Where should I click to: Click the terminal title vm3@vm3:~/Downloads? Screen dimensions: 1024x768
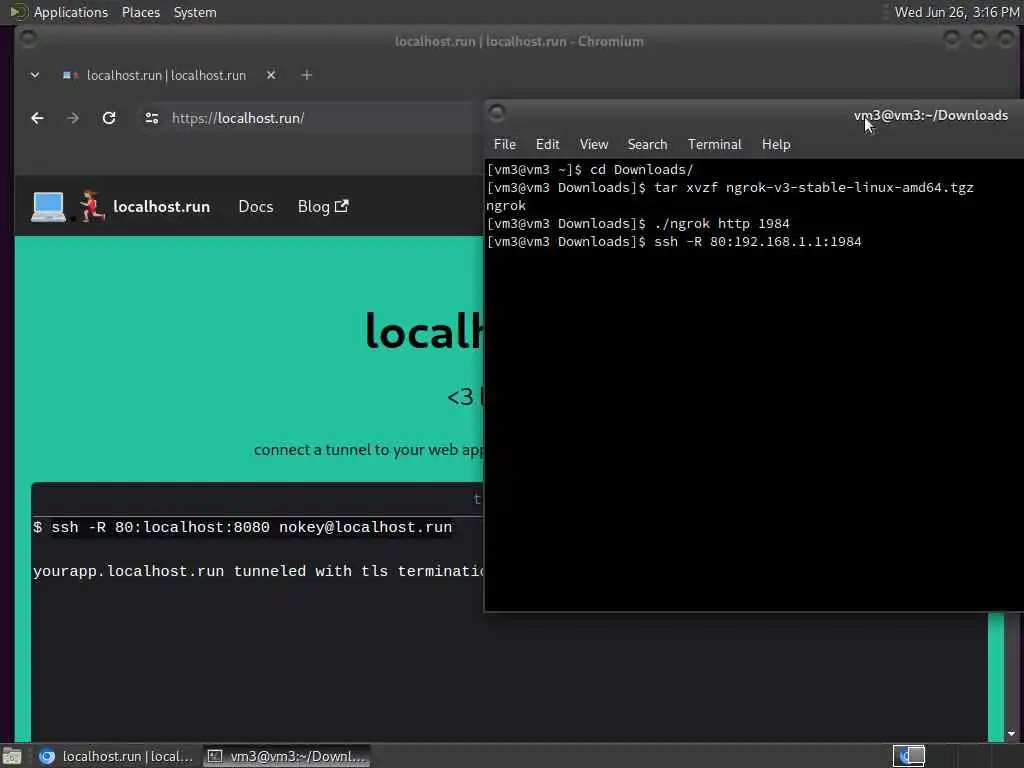pos(931,116)
